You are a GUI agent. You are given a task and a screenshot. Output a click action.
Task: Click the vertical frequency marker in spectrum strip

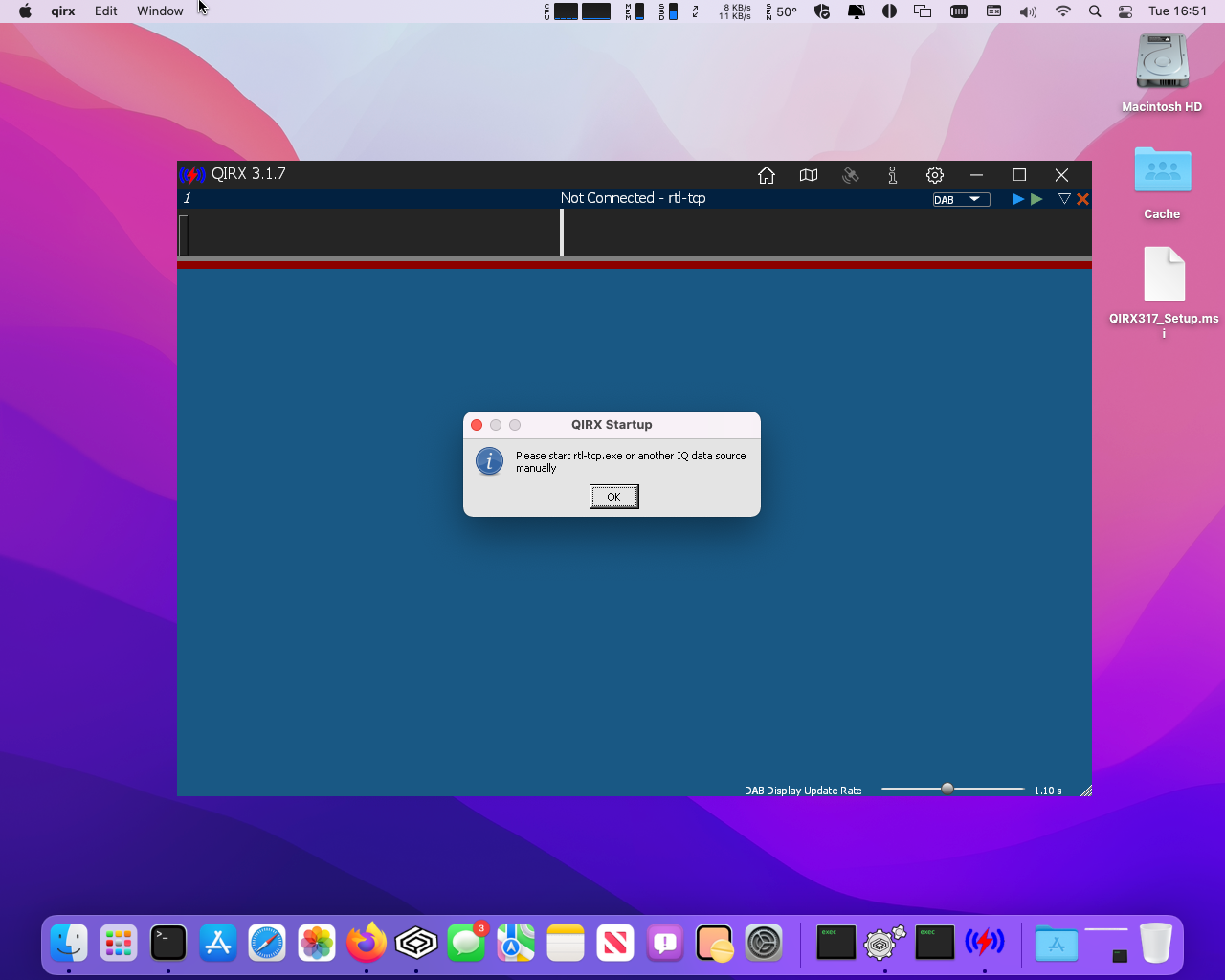562,233
